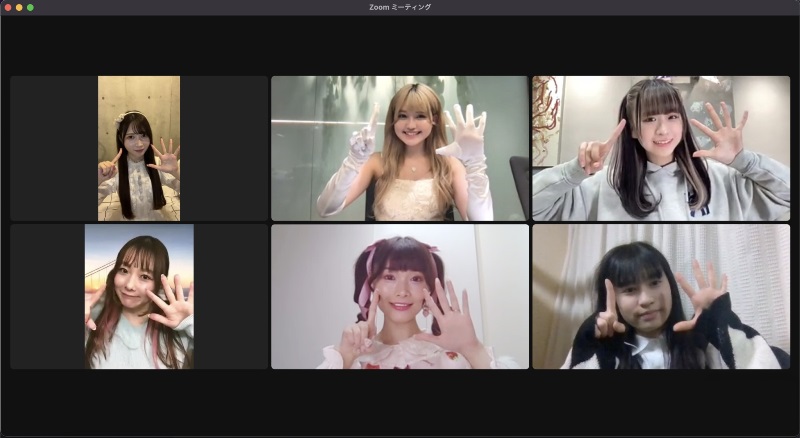The width and height of the screenshot is (800, 438).
Task: Click the title bar between window buttons and title
Action: pos(200,7)
